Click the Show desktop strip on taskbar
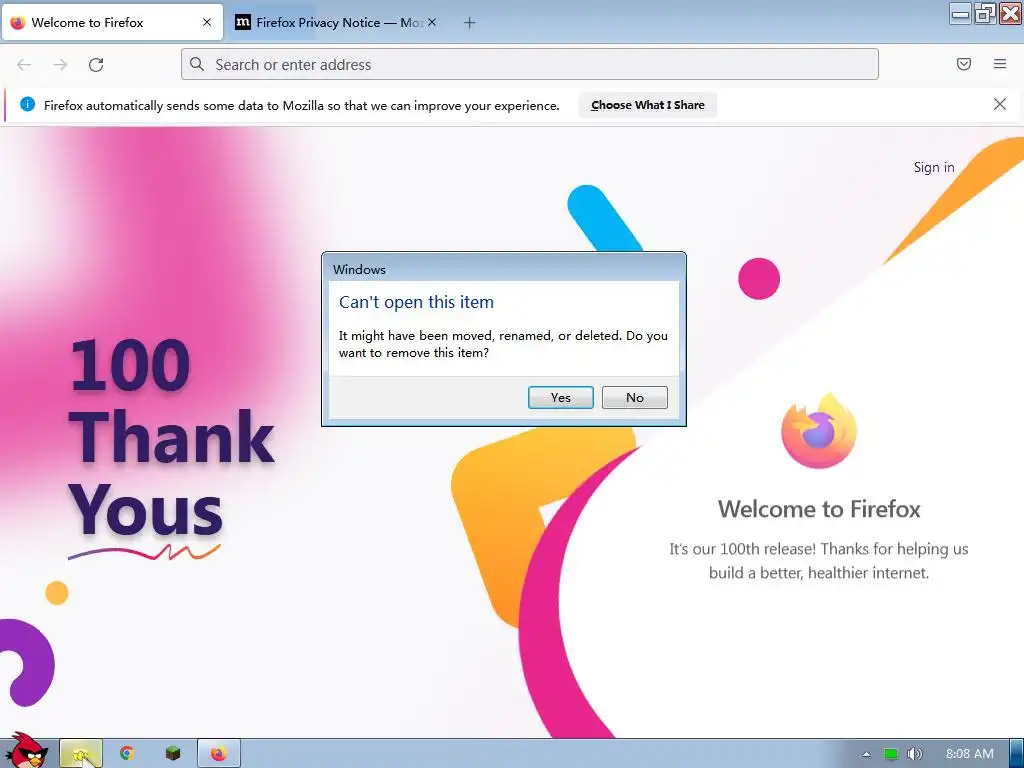 tap(1016, 754)
